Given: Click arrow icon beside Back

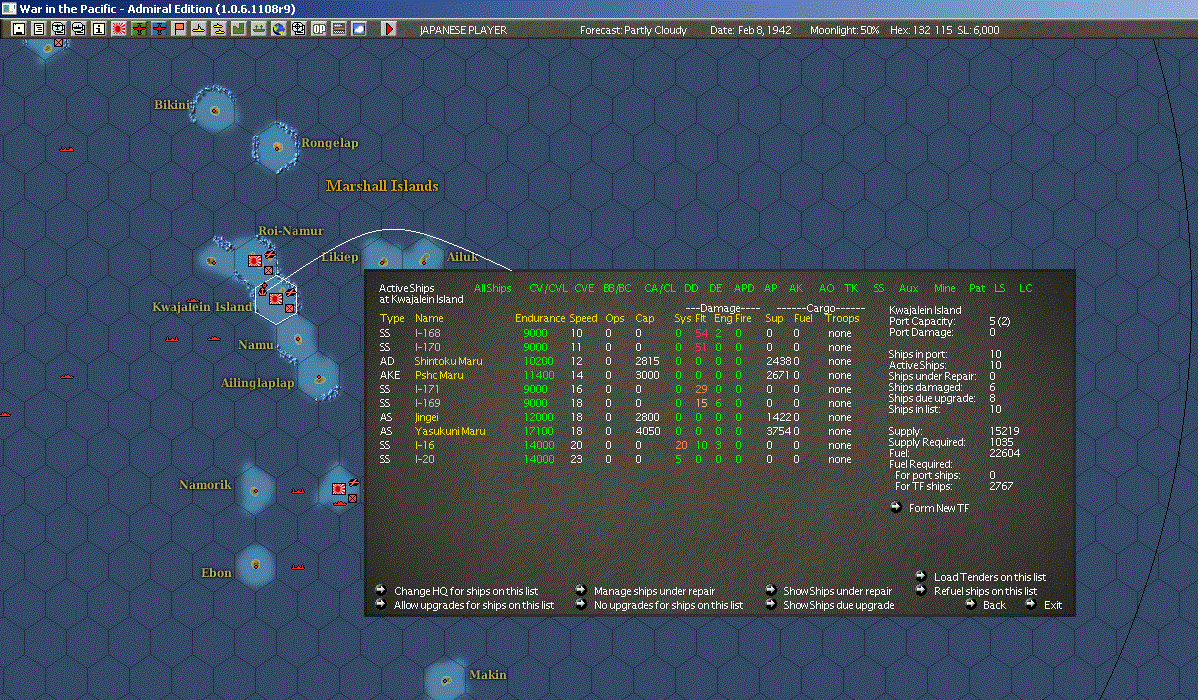Looking at the screenshot, I should (970, 604).
